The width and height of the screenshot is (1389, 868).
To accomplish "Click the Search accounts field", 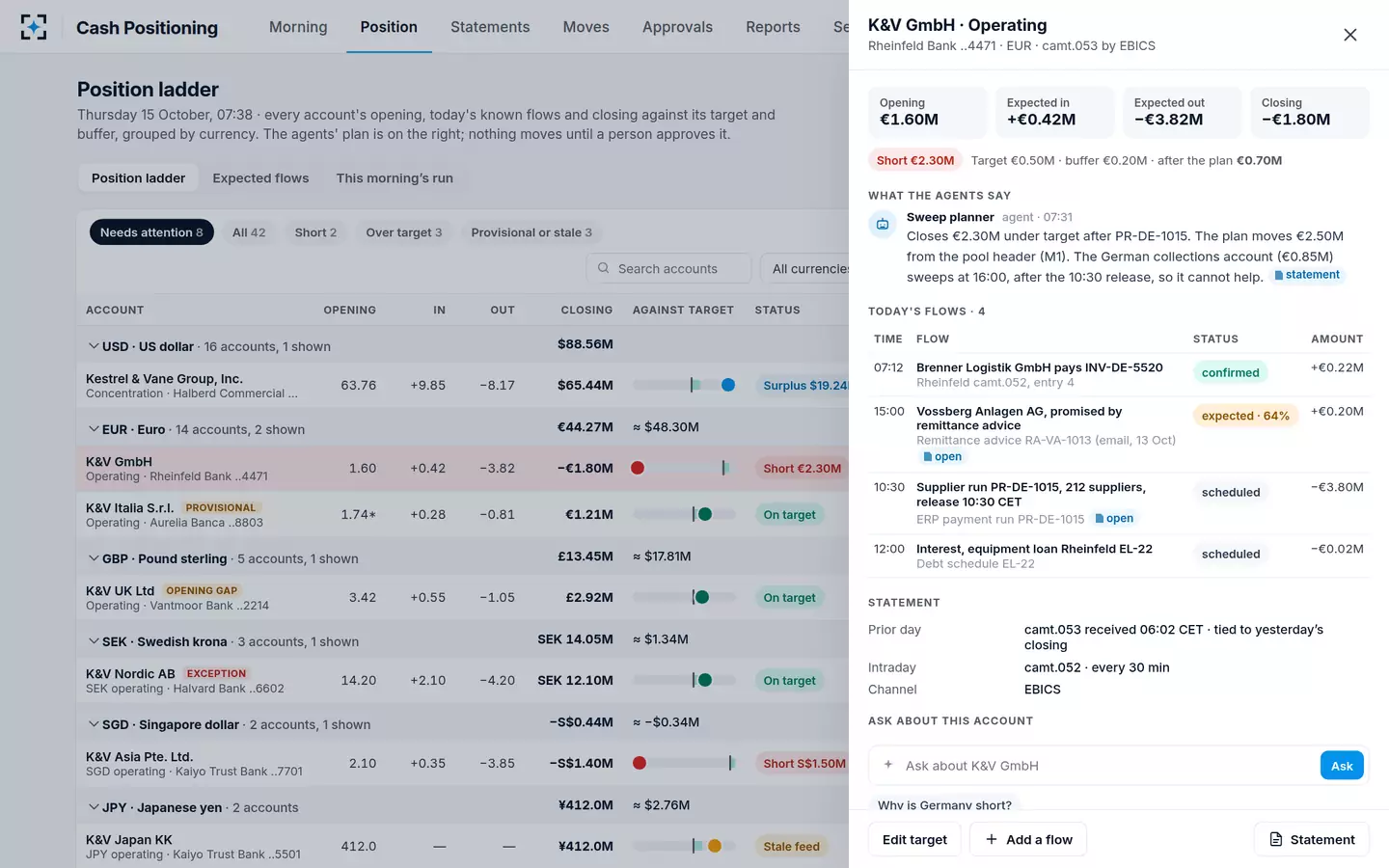I will pos(668,268).
